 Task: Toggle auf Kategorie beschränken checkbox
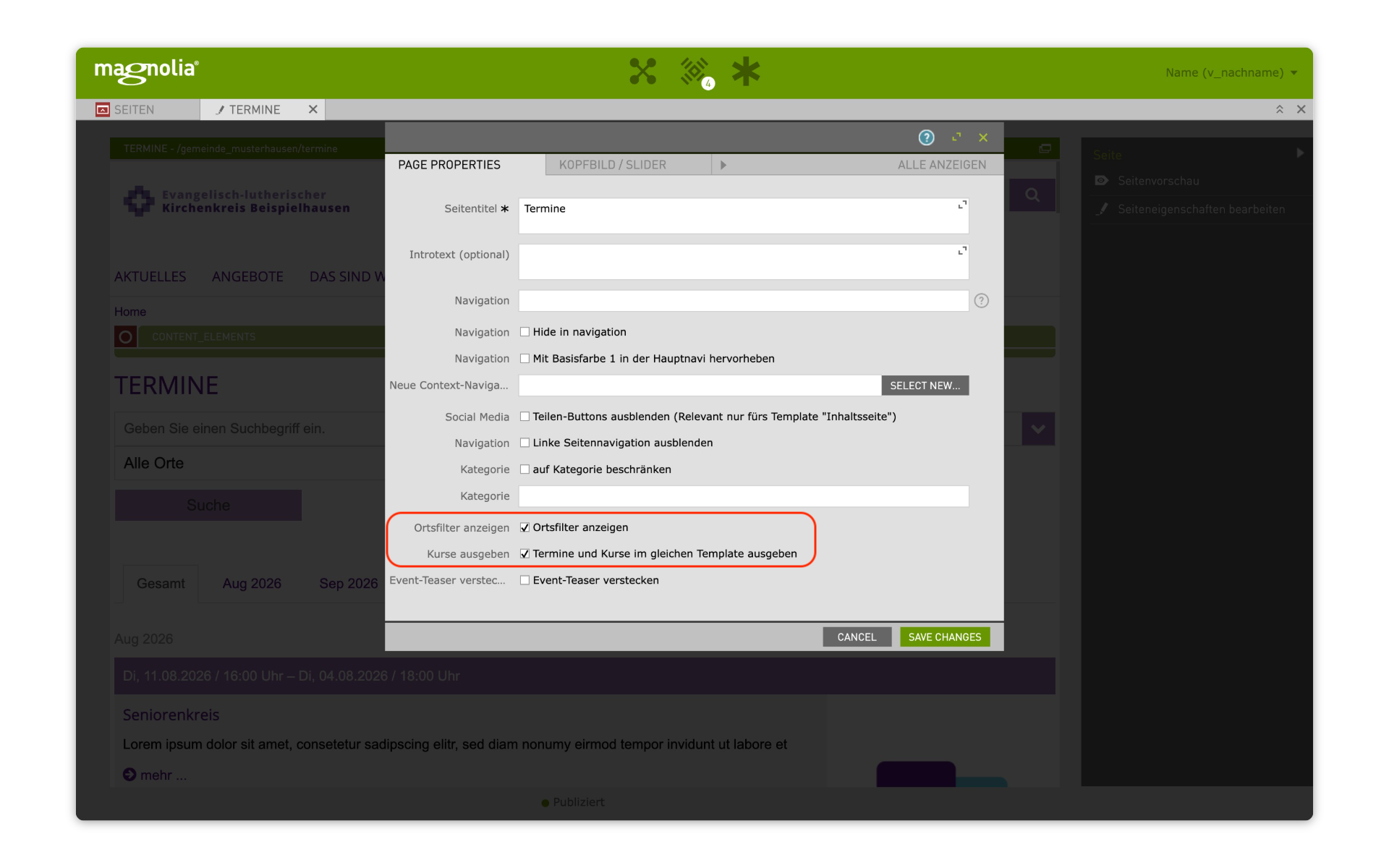point(524,469)
